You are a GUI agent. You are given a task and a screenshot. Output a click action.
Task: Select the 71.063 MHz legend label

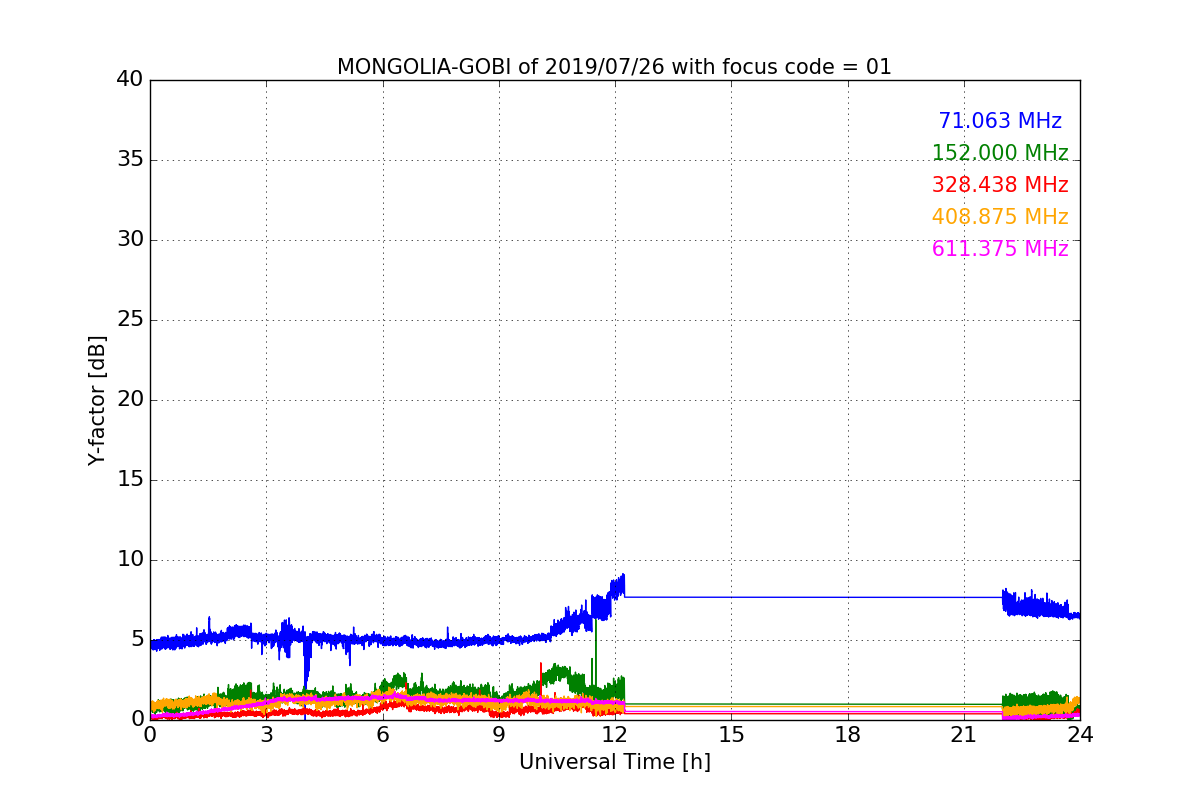click(x=1000, y=121)
